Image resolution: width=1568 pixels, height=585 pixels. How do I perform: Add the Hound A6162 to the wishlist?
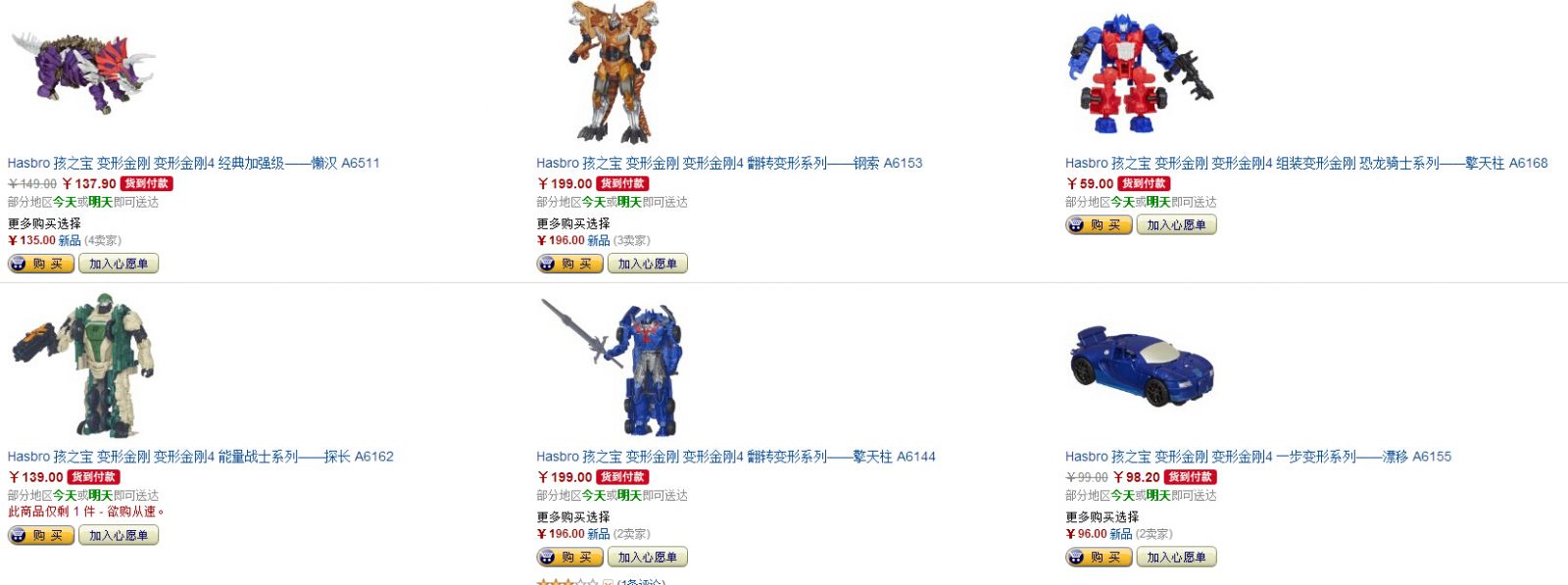point(119,535)
